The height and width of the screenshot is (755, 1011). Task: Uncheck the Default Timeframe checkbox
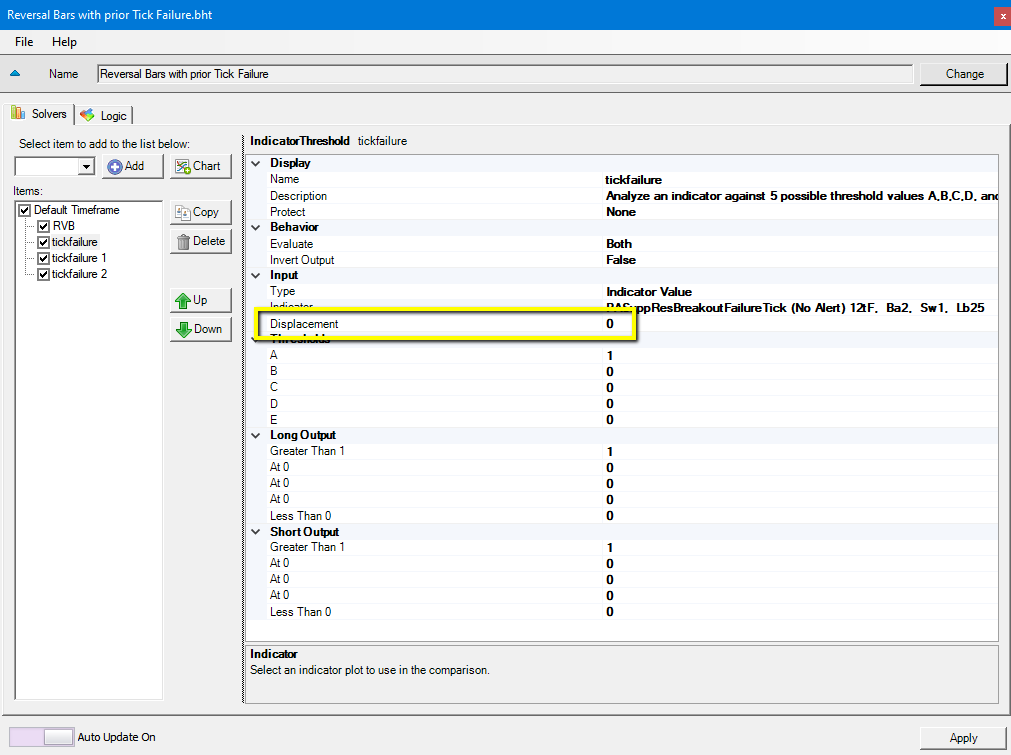click(x=25, y=210)
